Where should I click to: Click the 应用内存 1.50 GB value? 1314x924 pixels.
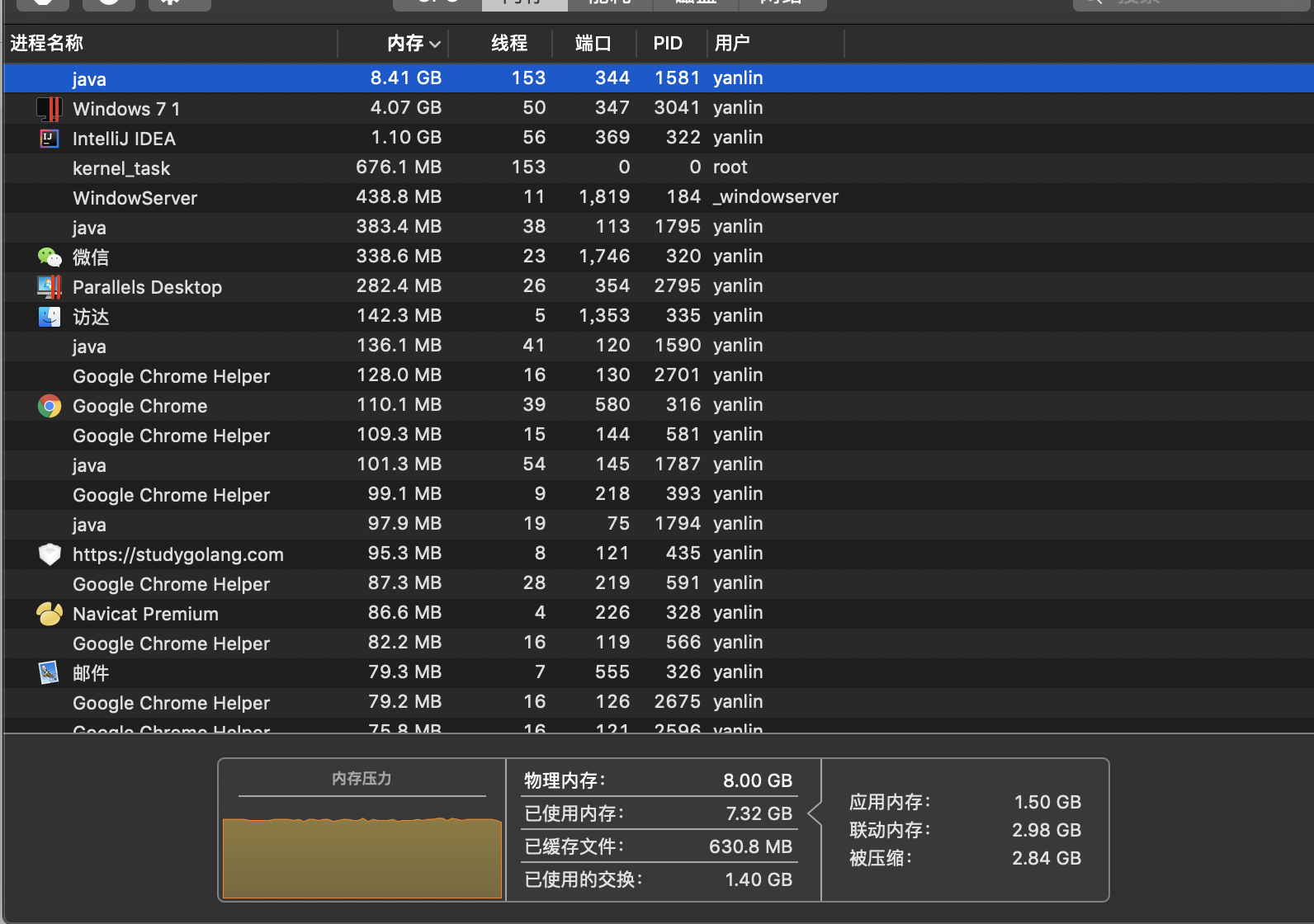tap(1047, 802)
